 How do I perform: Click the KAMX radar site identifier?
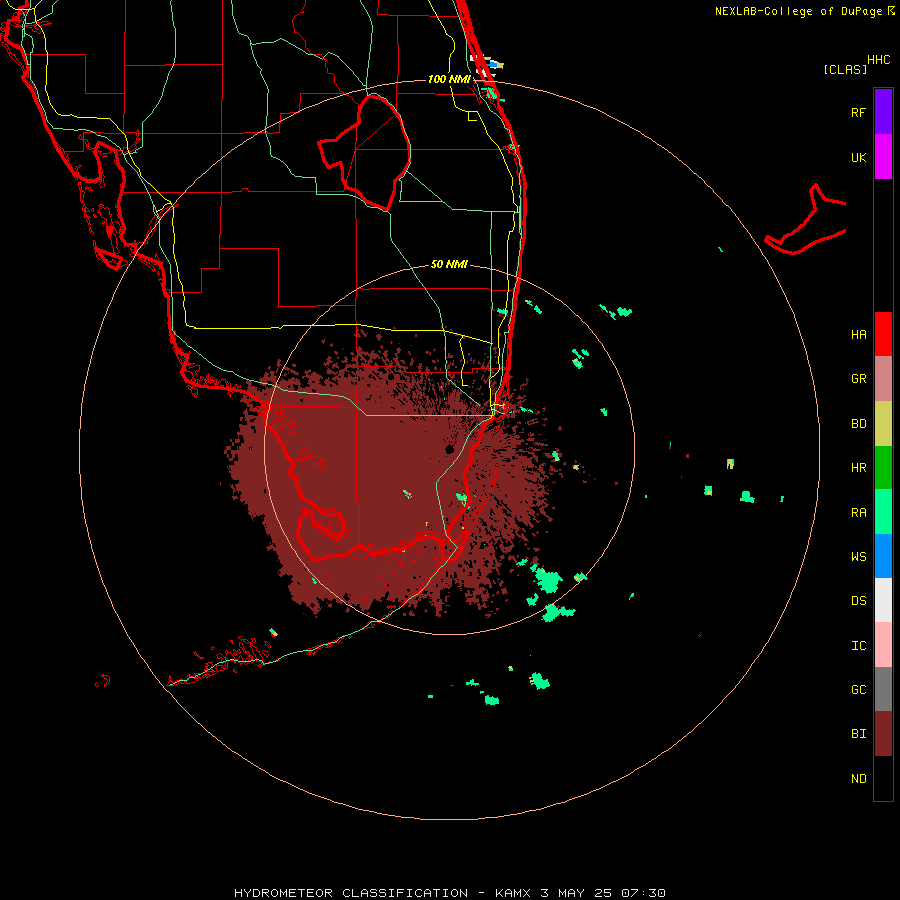pos(513,893)
